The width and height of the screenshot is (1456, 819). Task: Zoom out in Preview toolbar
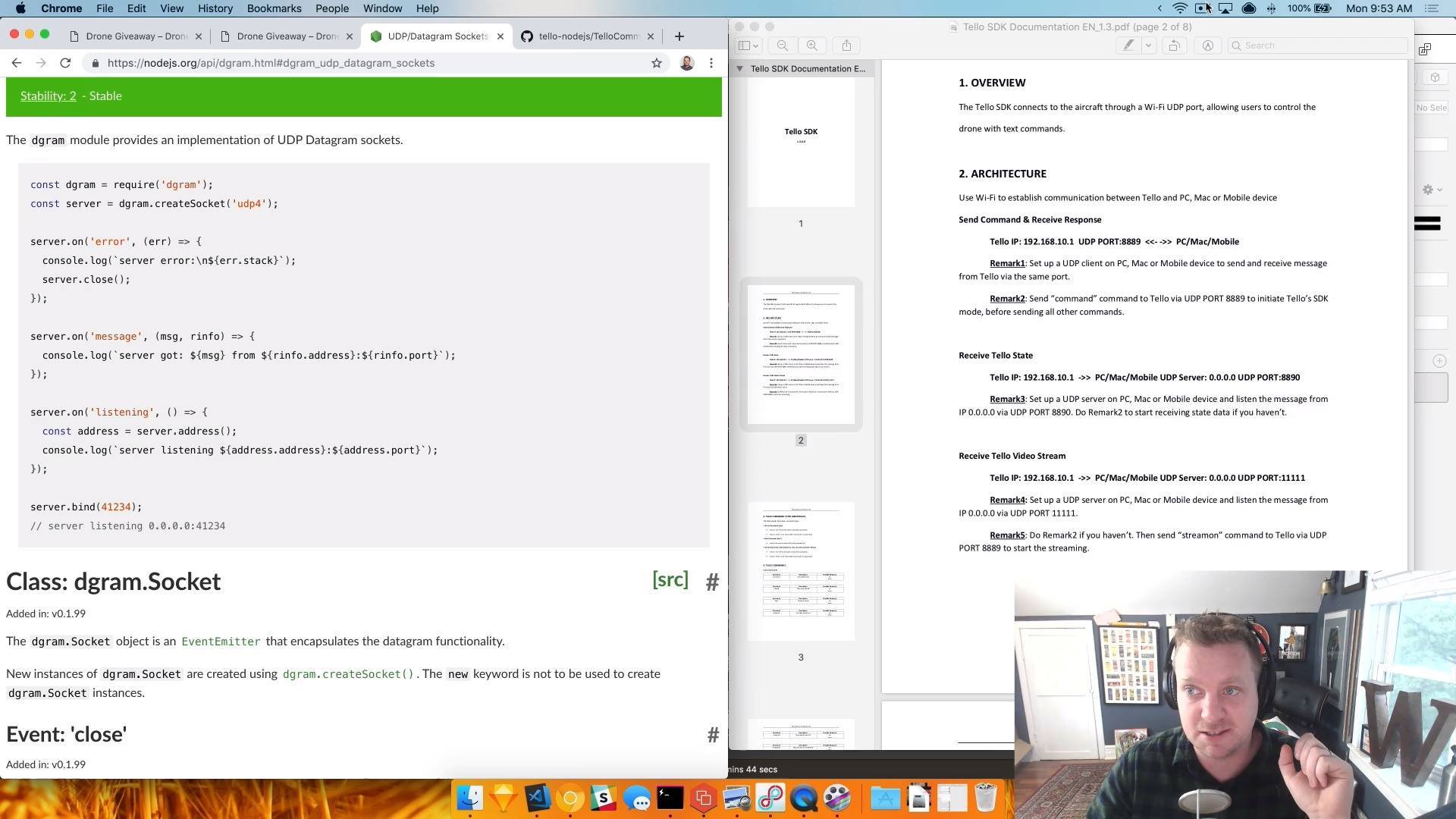pyautogui.click(x=783, y=45)
